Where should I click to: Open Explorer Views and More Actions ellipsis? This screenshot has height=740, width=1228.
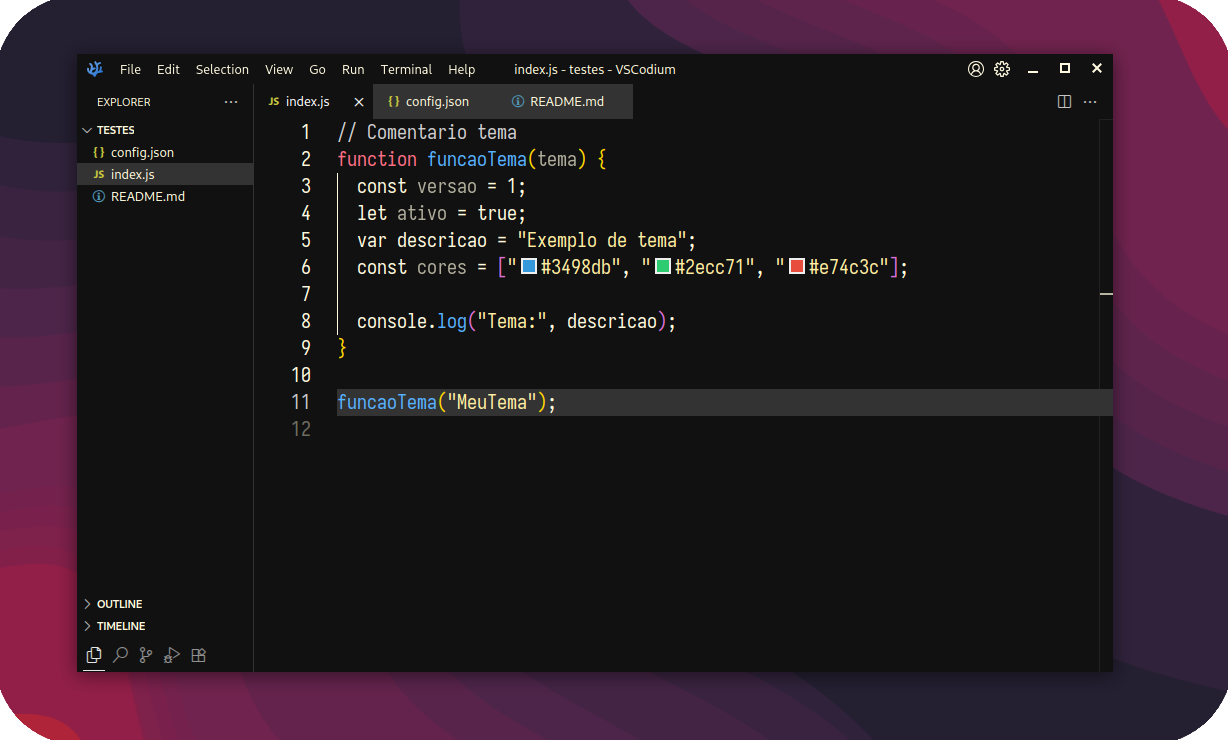pos(231,102)
